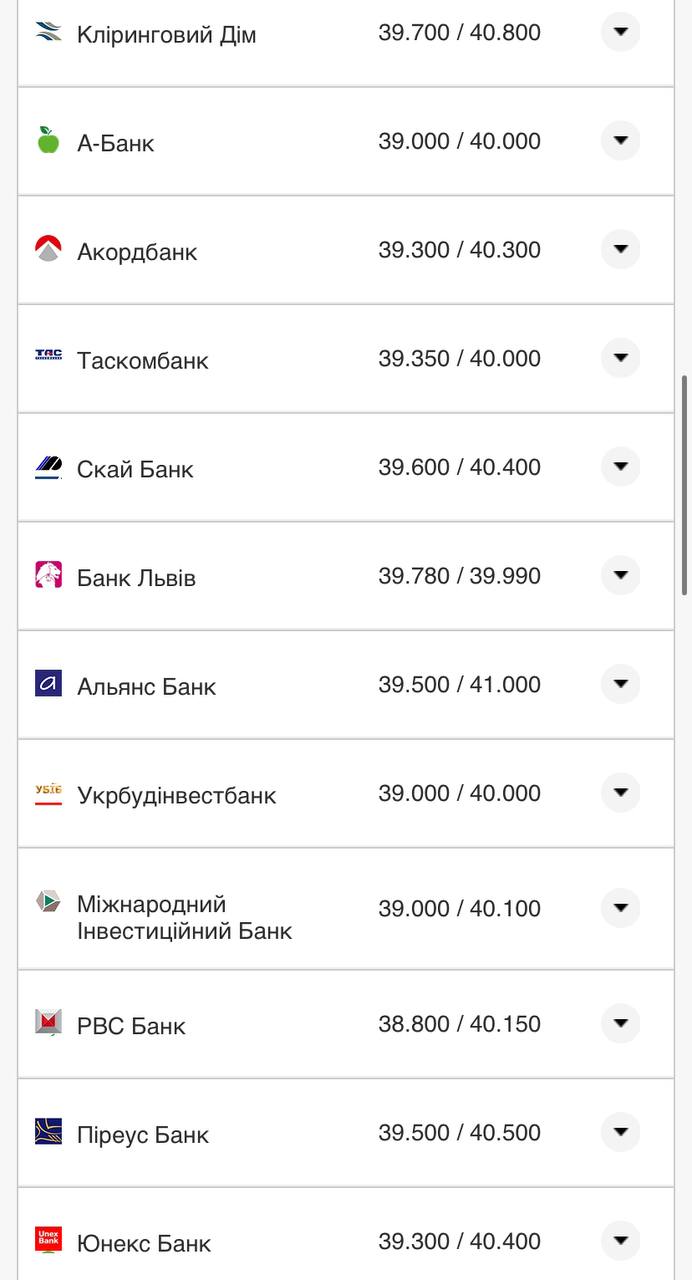
Task: Click the А-Банк green apple logo
Action: point(48,140)
